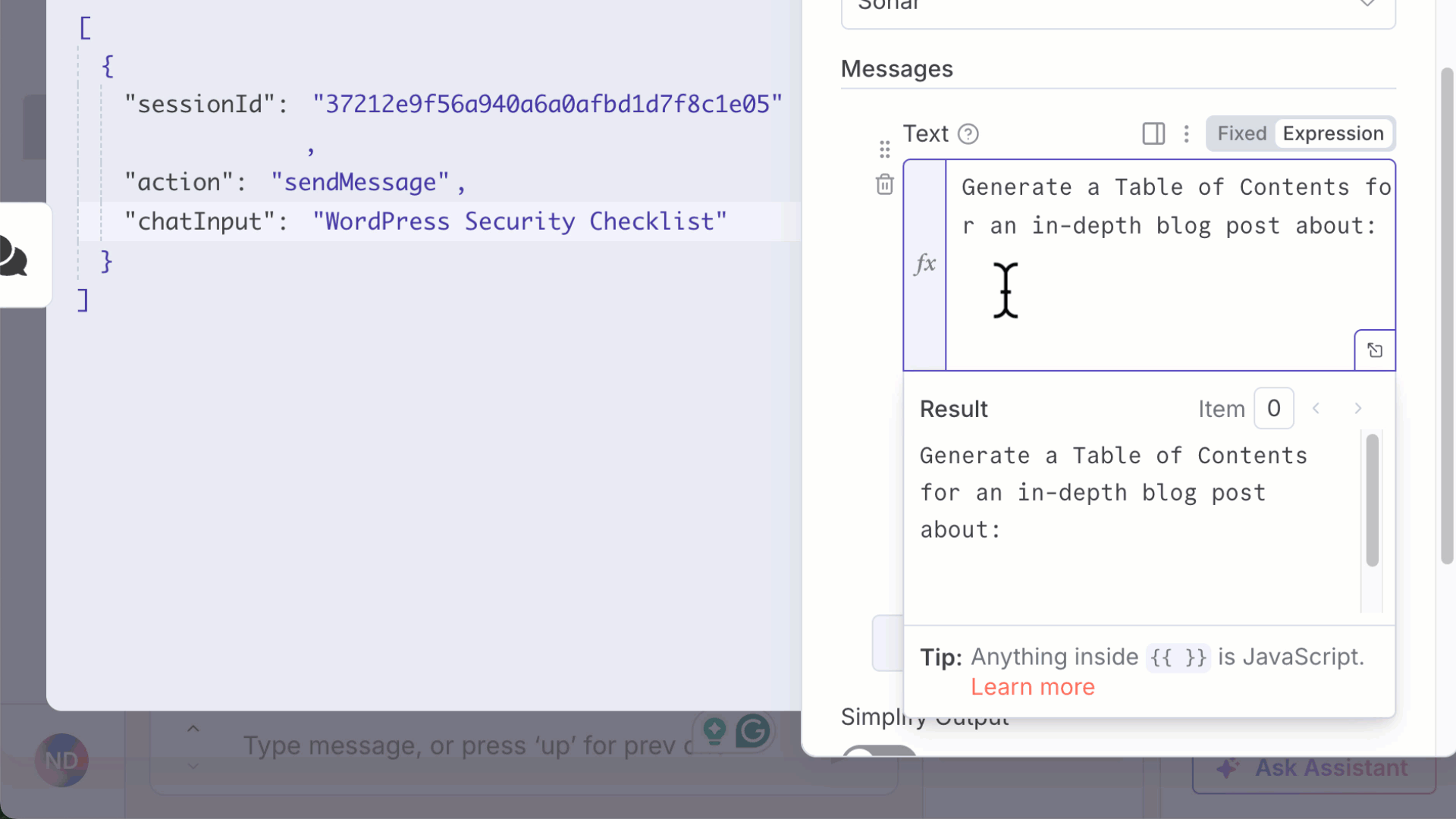
Task: Delete message with trash icon
Action: 884,184
